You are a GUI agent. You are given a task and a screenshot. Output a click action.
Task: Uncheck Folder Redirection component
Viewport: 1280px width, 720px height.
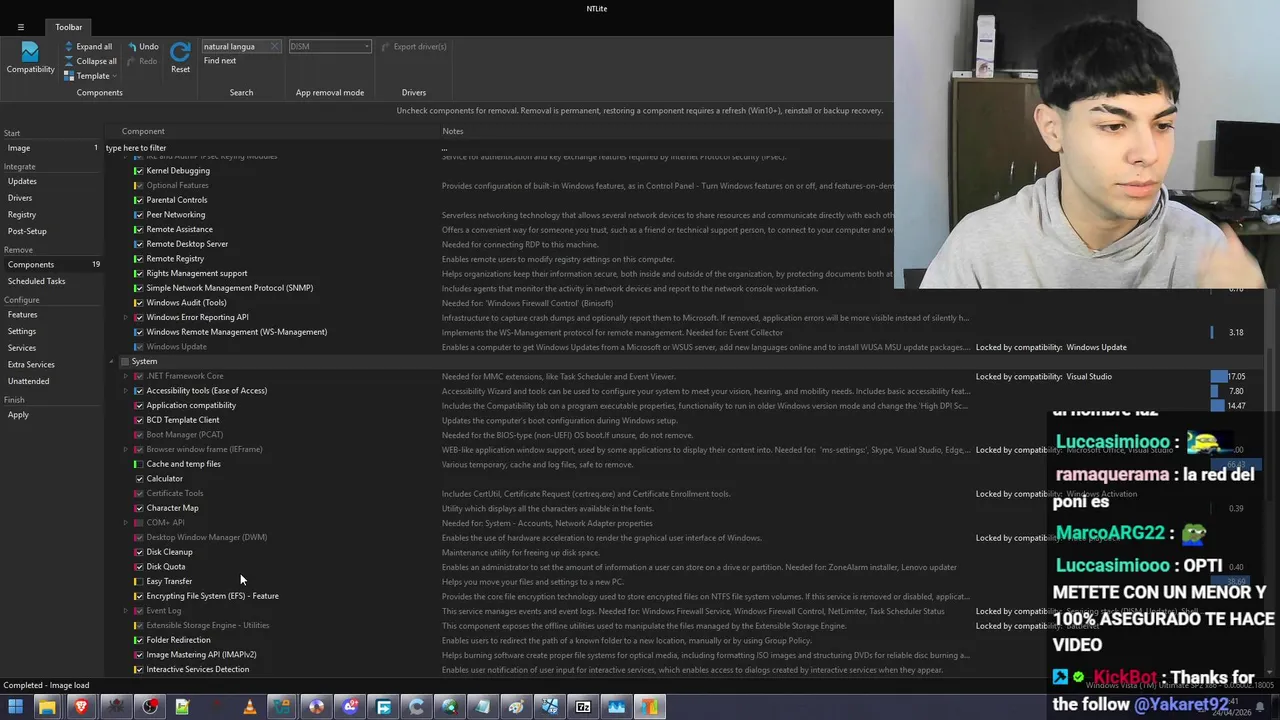point(139,640)
